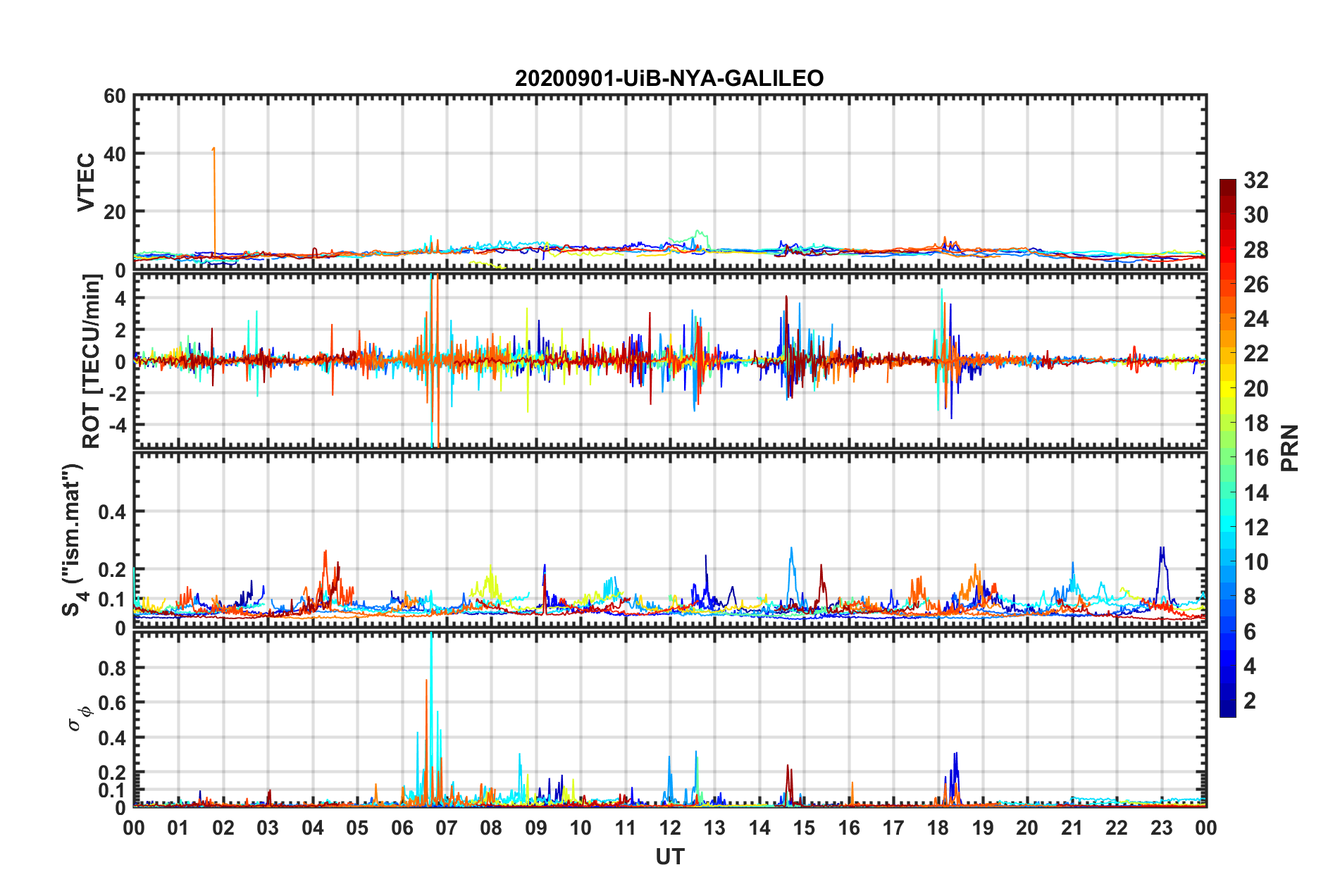This screenshot has height=896, width=1340.
Task: Select the VTEC y-axis label
Action: [x=85, y=182]
